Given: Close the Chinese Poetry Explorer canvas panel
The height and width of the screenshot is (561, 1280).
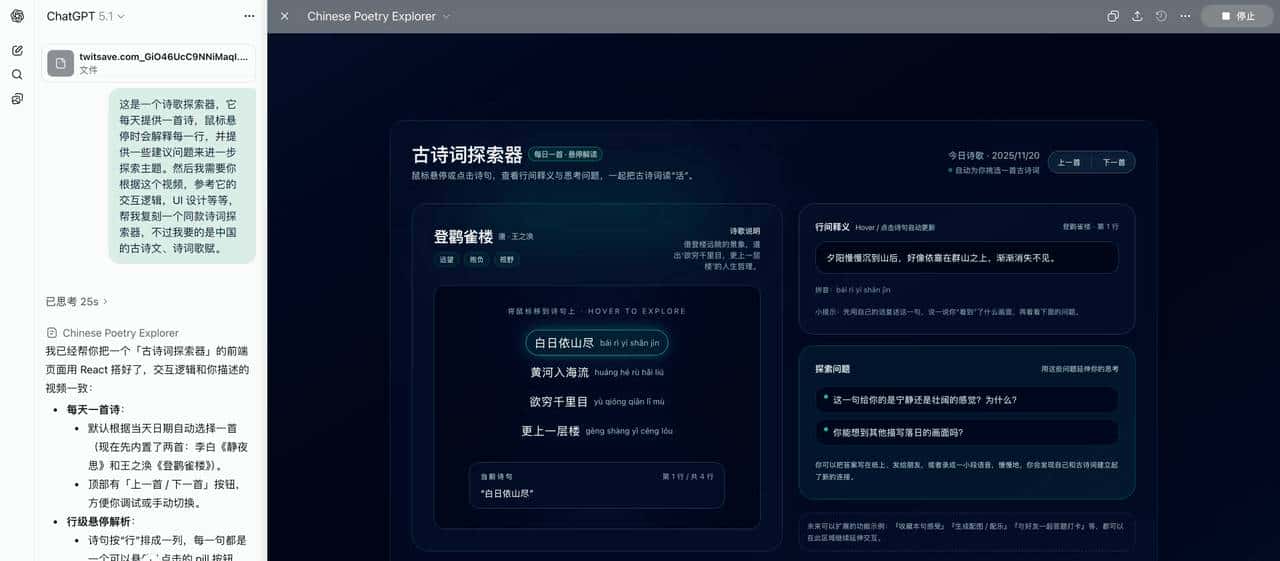Looking at the screenshot, I should pos(285,16).
